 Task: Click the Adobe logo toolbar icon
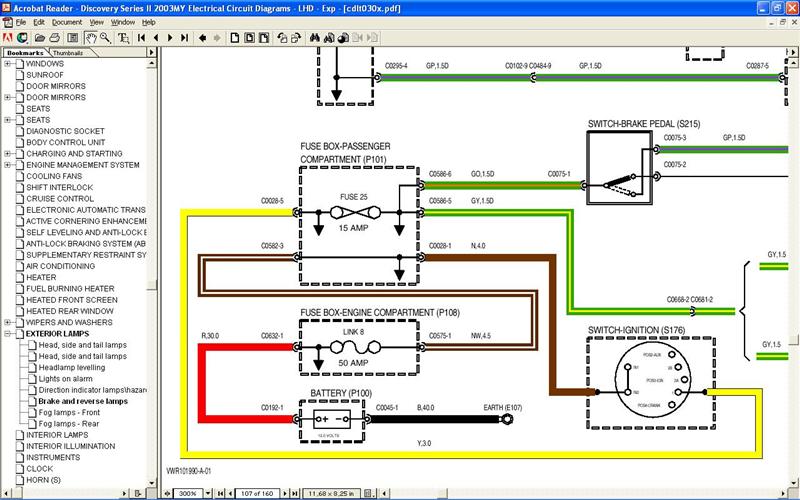[8, 38]
